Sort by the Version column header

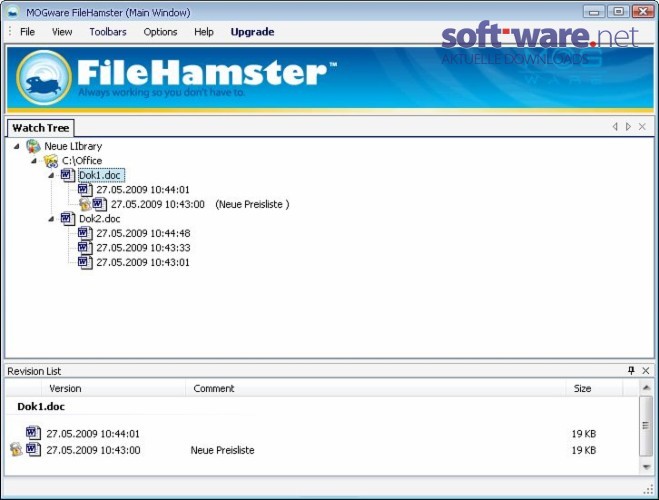tap(113, 388)
